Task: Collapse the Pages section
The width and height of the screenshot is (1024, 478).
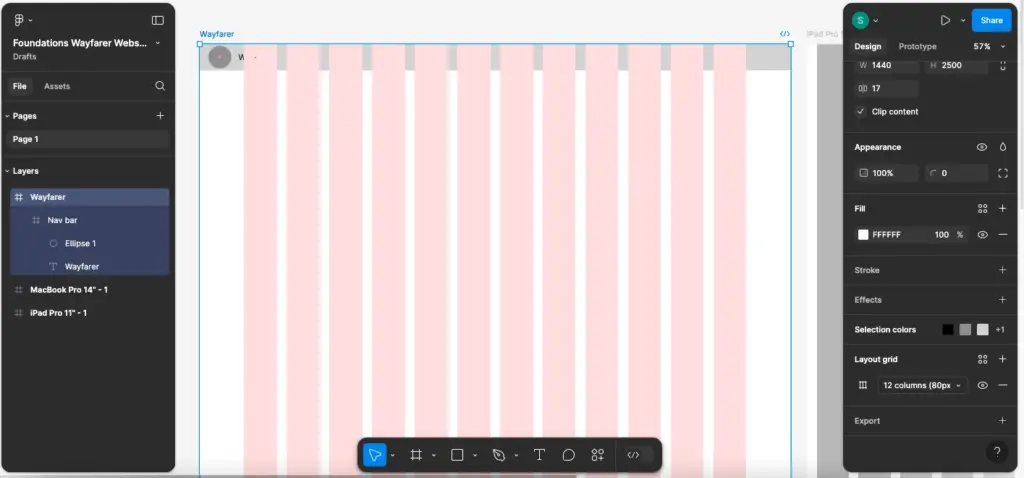Action: click(x=7, y=116)
